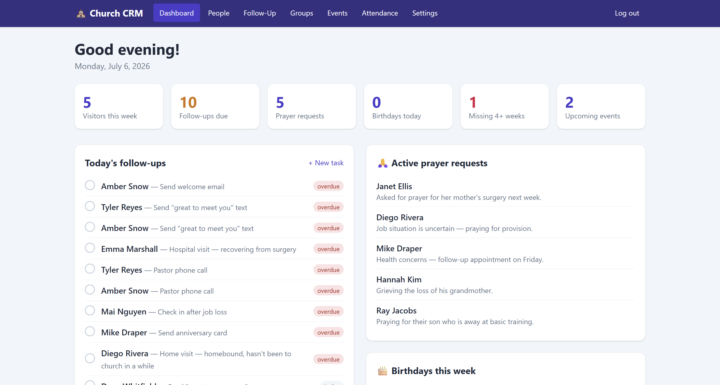Click the overdue badge on Emma Marshall's task
This screenshot has width=720, height=385.
[x=328, y=249]
